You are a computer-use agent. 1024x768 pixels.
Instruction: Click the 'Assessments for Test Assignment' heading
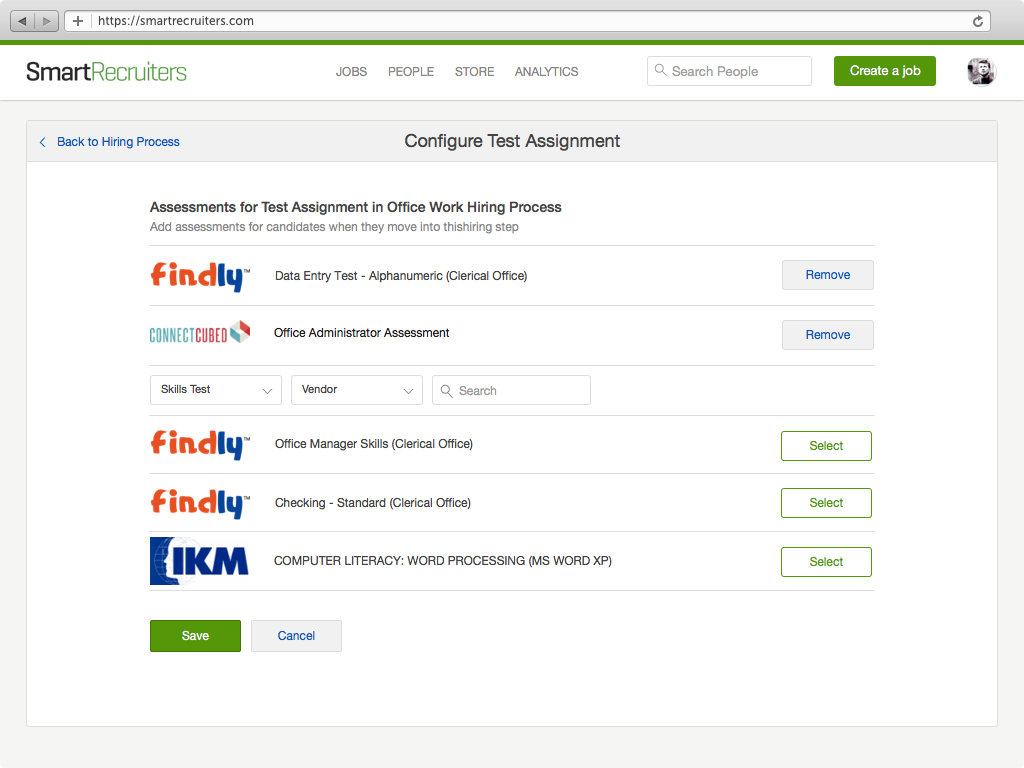[x=355, y=207]
